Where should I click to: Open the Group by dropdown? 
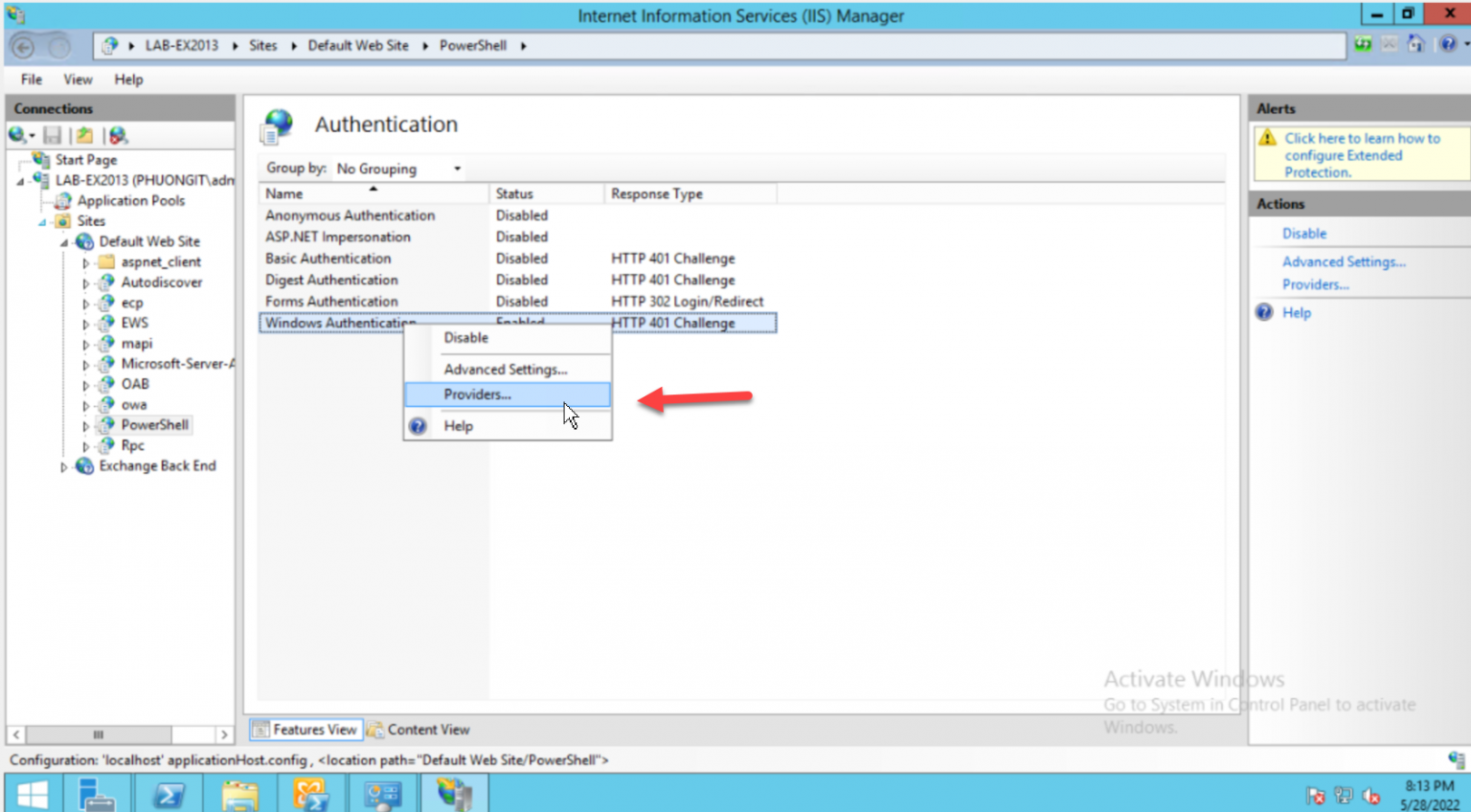tap(396, 169)
